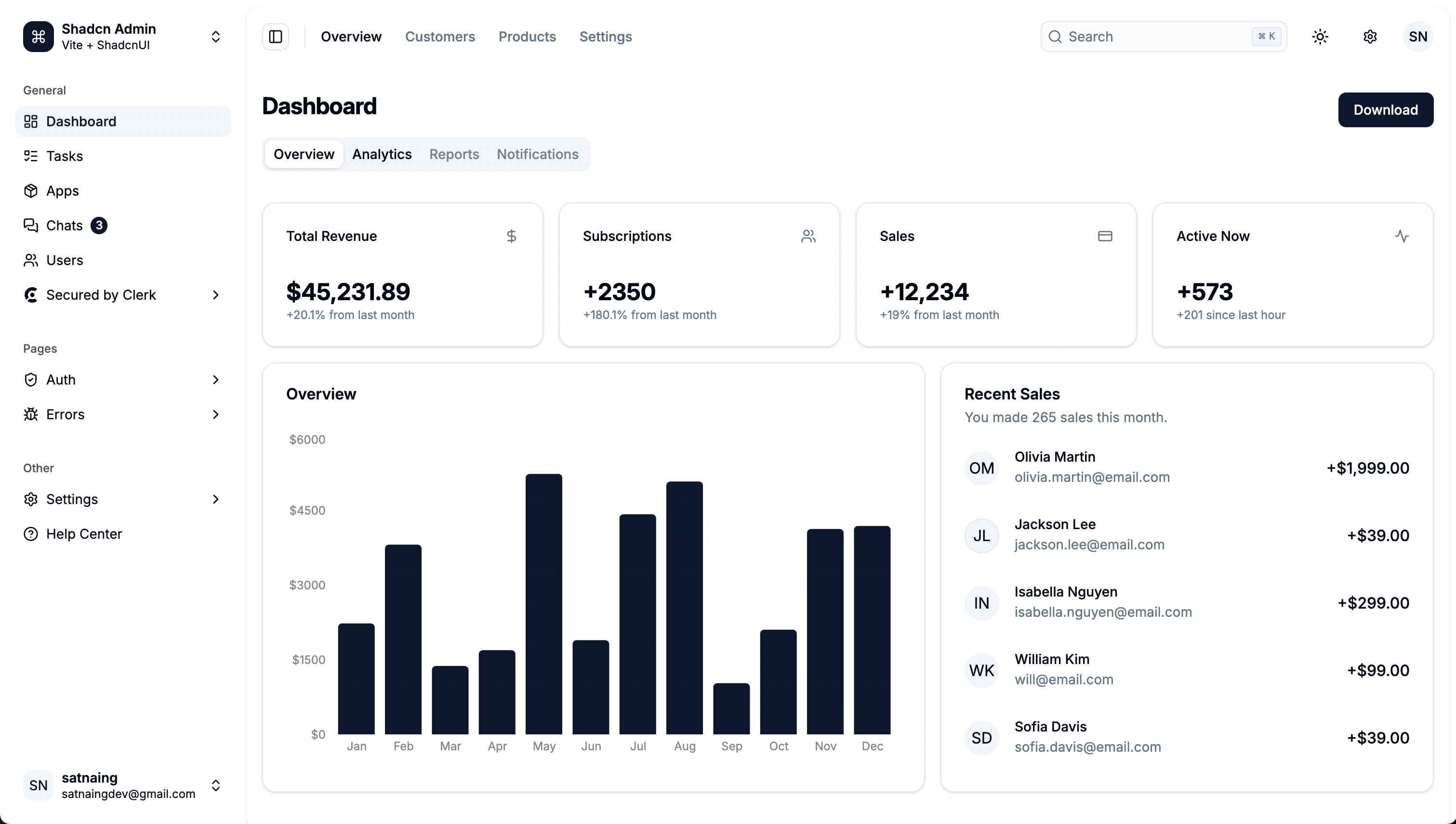Go to the Customers top nav link

[440, 37]
